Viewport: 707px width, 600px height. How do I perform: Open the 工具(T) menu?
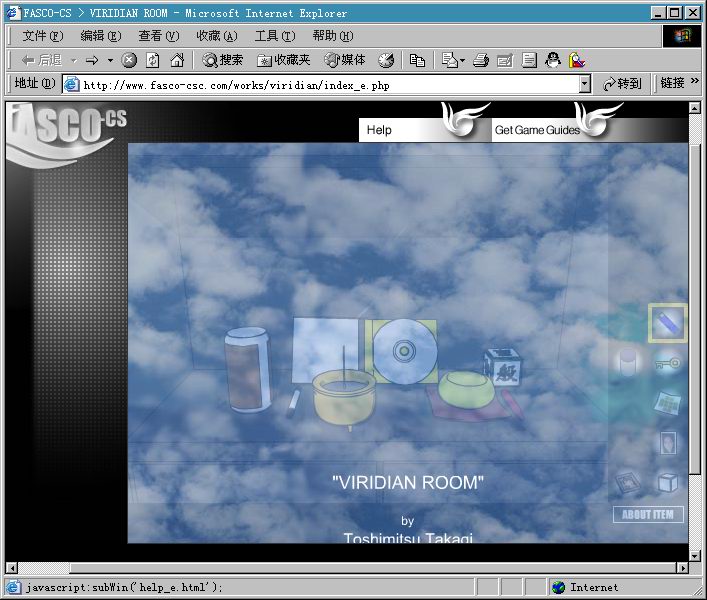point(275,36)
